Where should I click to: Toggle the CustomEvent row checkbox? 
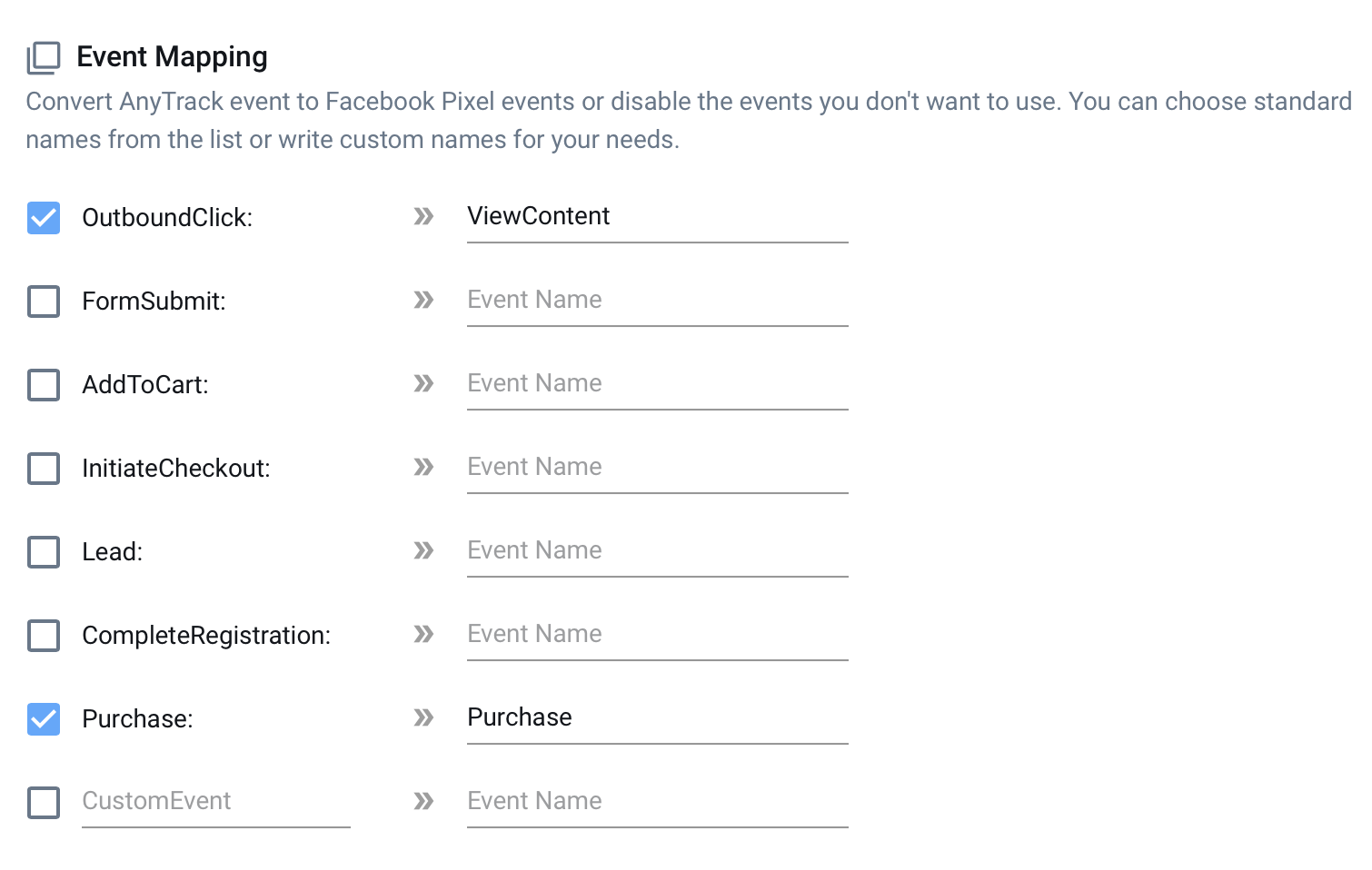pos(44,803)
